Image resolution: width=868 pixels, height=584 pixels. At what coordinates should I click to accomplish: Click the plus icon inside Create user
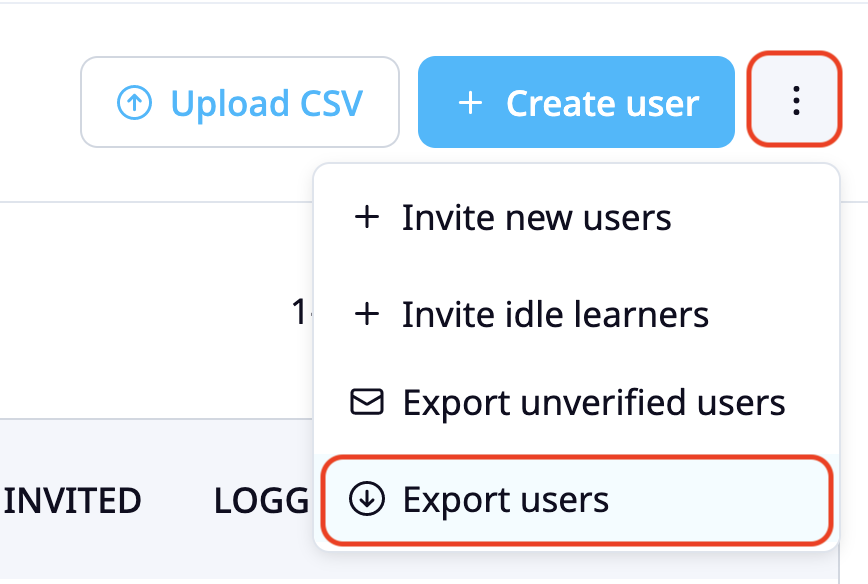tap(470, 103)
